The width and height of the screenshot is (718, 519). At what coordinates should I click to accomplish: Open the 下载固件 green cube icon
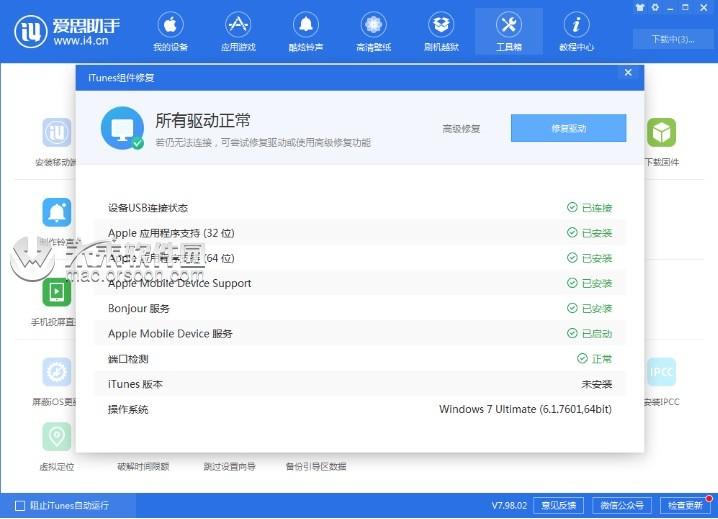click(661, 132)
